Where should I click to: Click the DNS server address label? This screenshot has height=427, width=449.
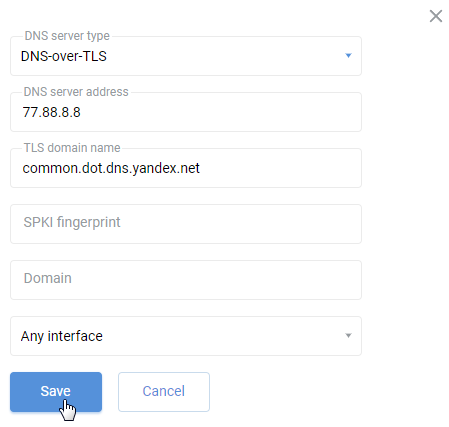pos(76,92)
